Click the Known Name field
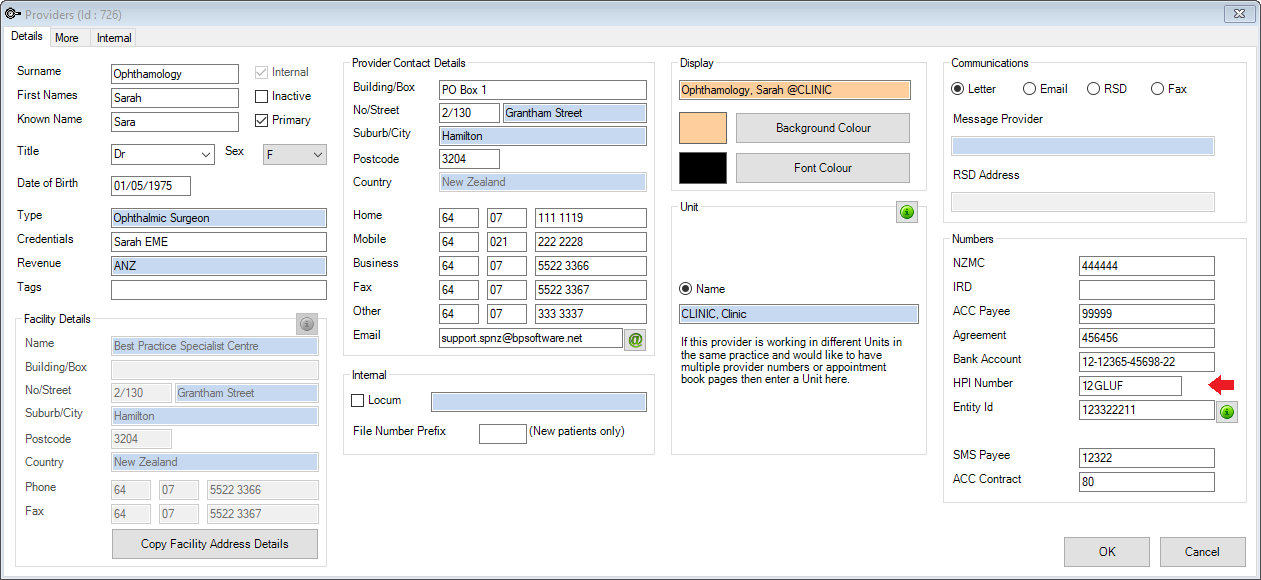 175,122
